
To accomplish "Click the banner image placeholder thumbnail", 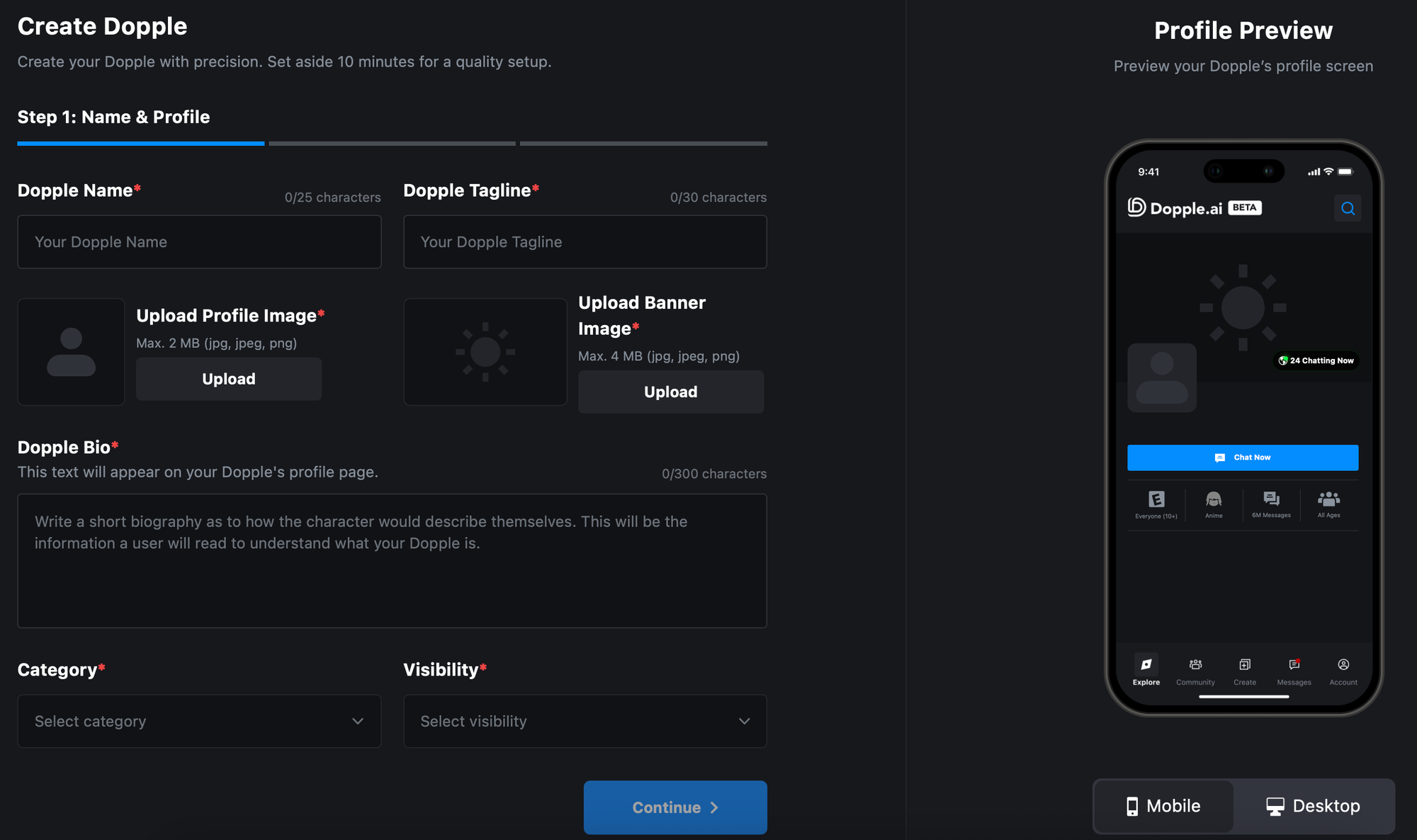I will click(485, 352).
